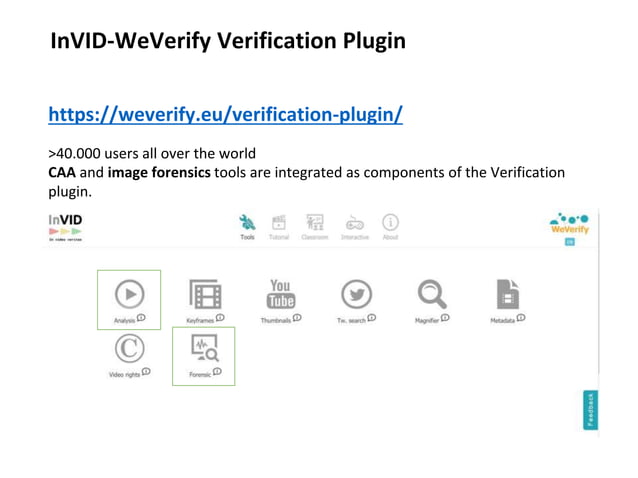The image size is (638, 478).
Task: Open the Forensic image analysis tool
Action: [x=205, y=348]
